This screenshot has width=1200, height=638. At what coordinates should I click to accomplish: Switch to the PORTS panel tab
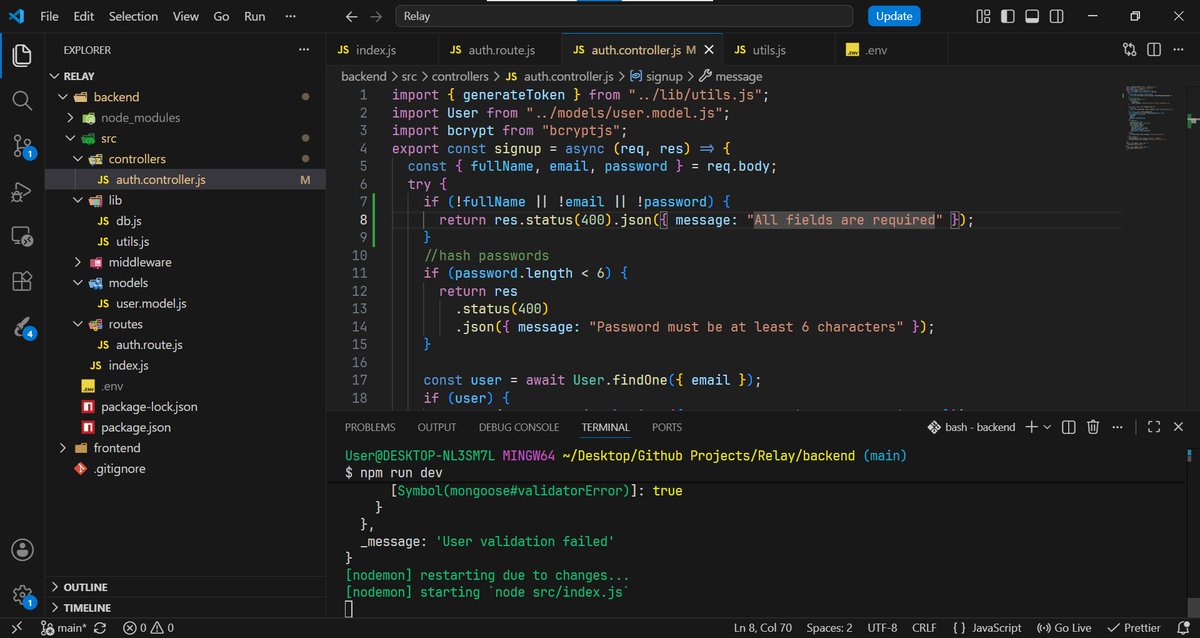667,427
